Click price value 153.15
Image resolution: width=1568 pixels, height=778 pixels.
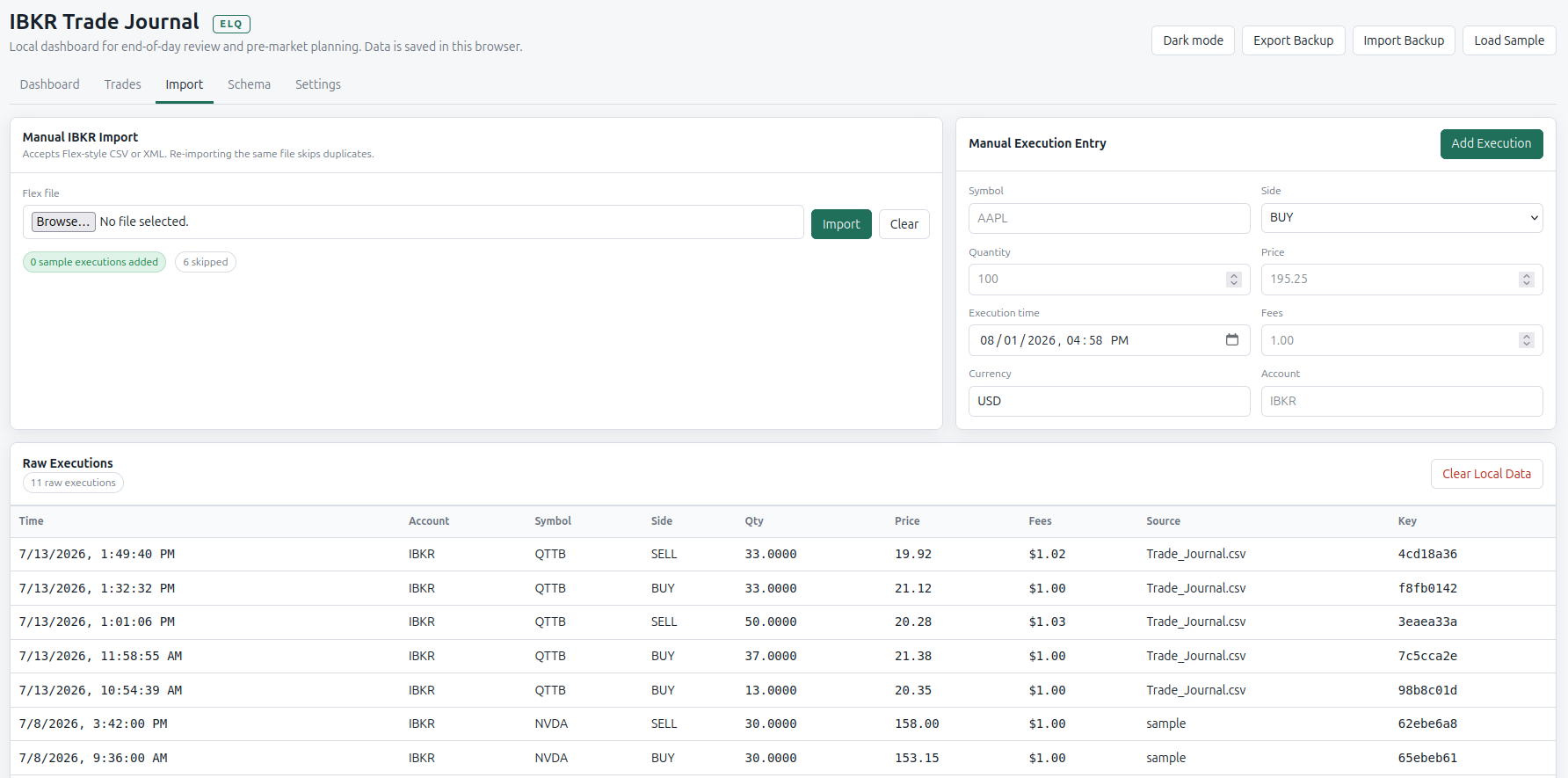point(917,758)
